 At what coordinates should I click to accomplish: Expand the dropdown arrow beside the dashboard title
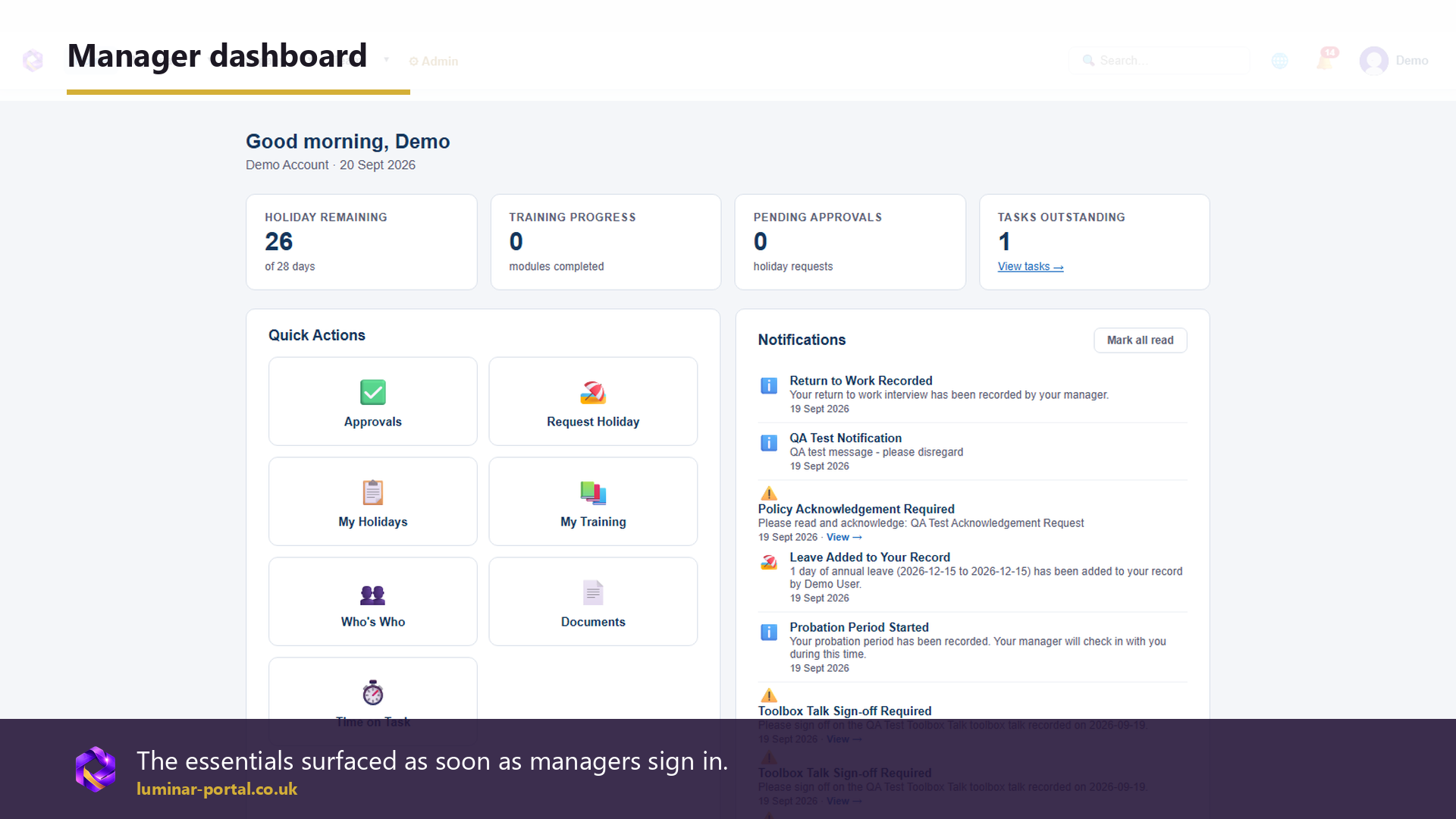pyautogui.click(x=386, y=60)
